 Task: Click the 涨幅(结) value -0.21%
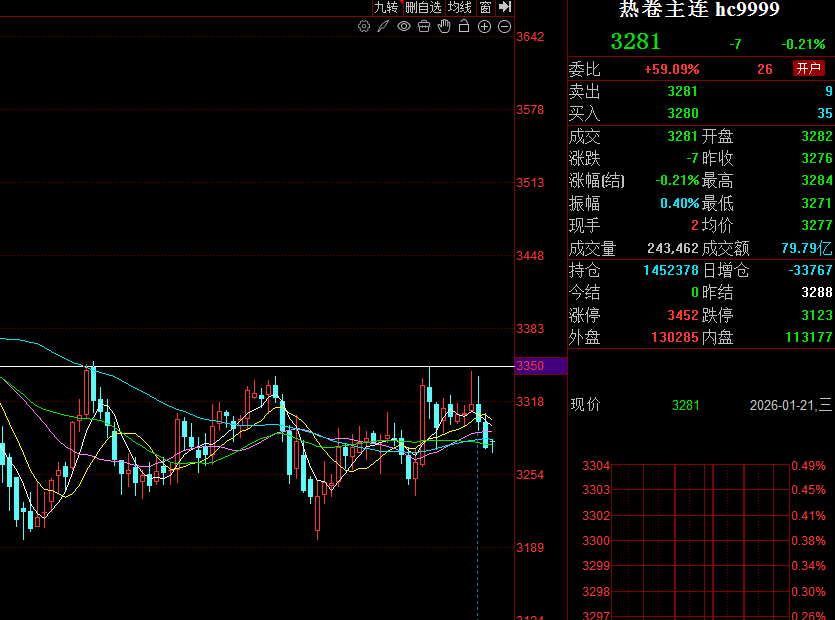pyautogui.click(x=677, y=181)
